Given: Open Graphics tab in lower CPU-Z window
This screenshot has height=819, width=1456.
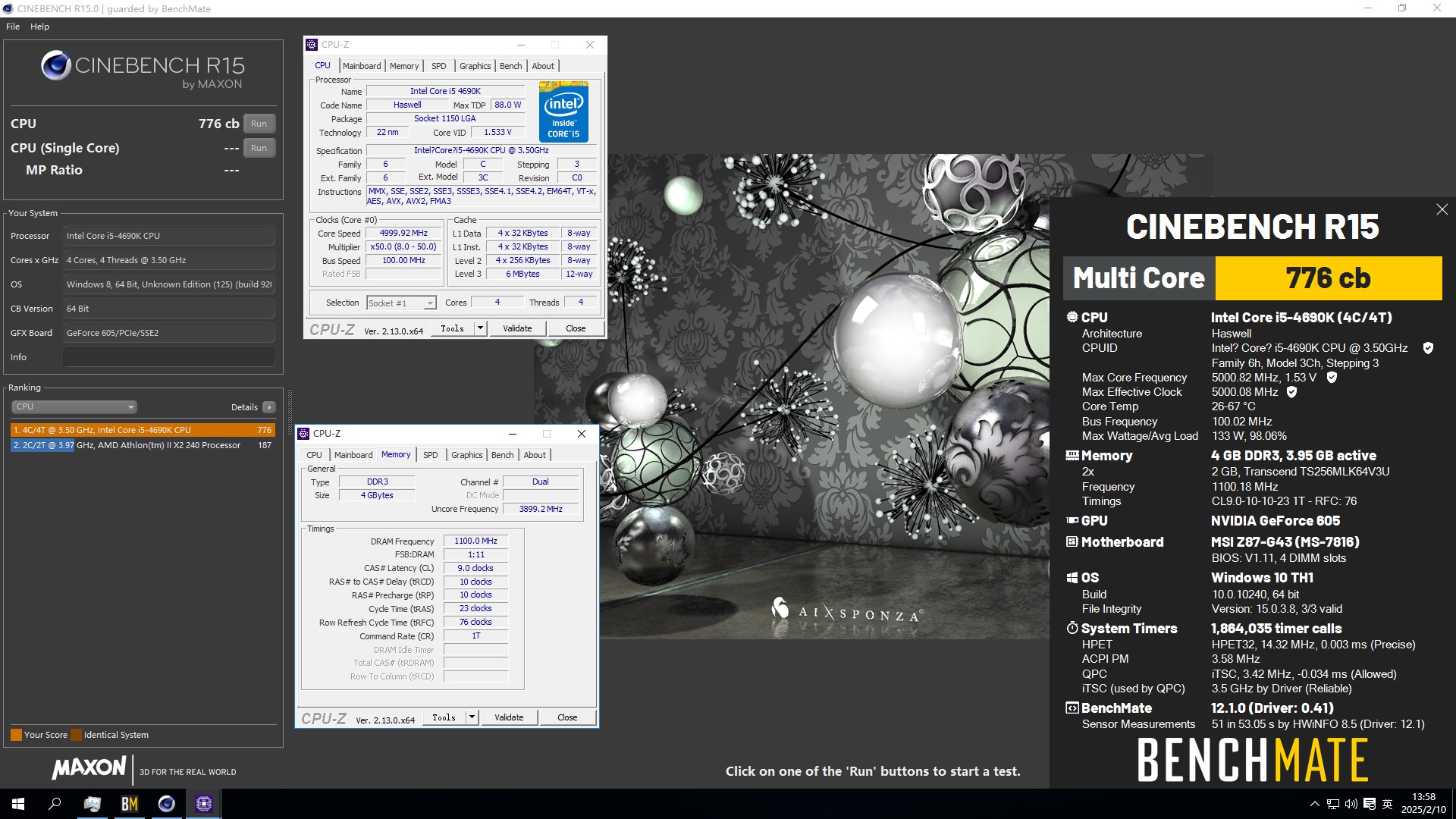Looking at the screenshot, I should 466,455.
